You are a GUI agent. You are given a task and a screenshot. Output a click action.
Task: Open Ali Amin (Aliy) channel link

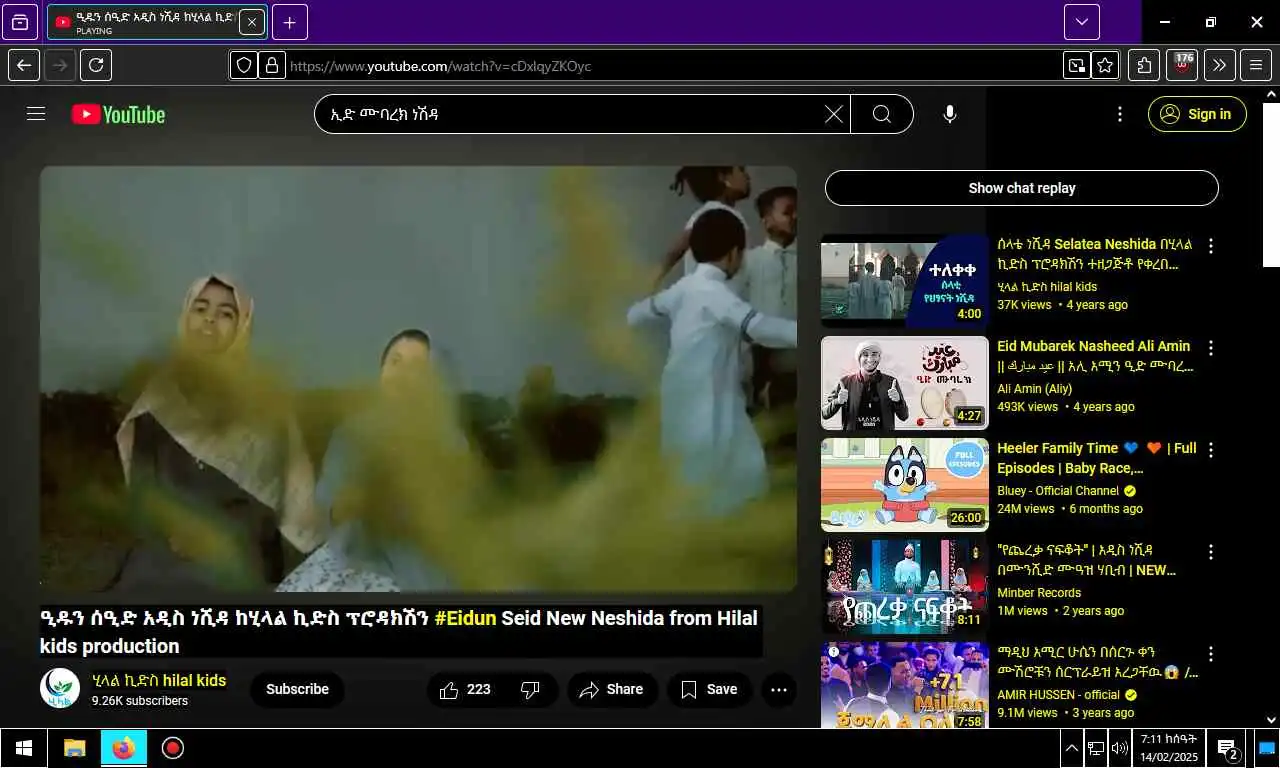[1034, 389]
